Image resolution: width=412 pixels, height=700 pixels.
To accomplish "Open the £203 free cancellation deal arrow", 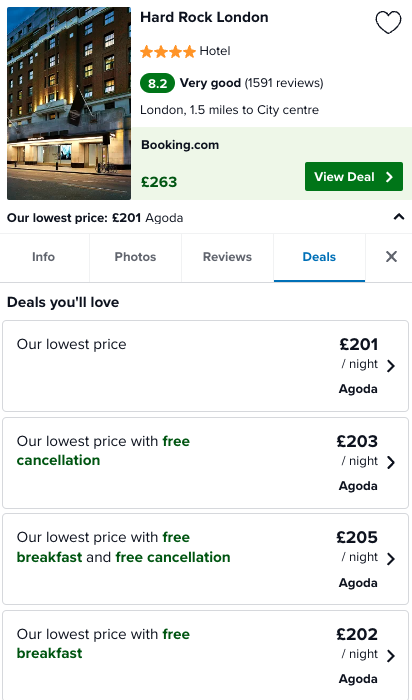I will click(x=391, y=462).
